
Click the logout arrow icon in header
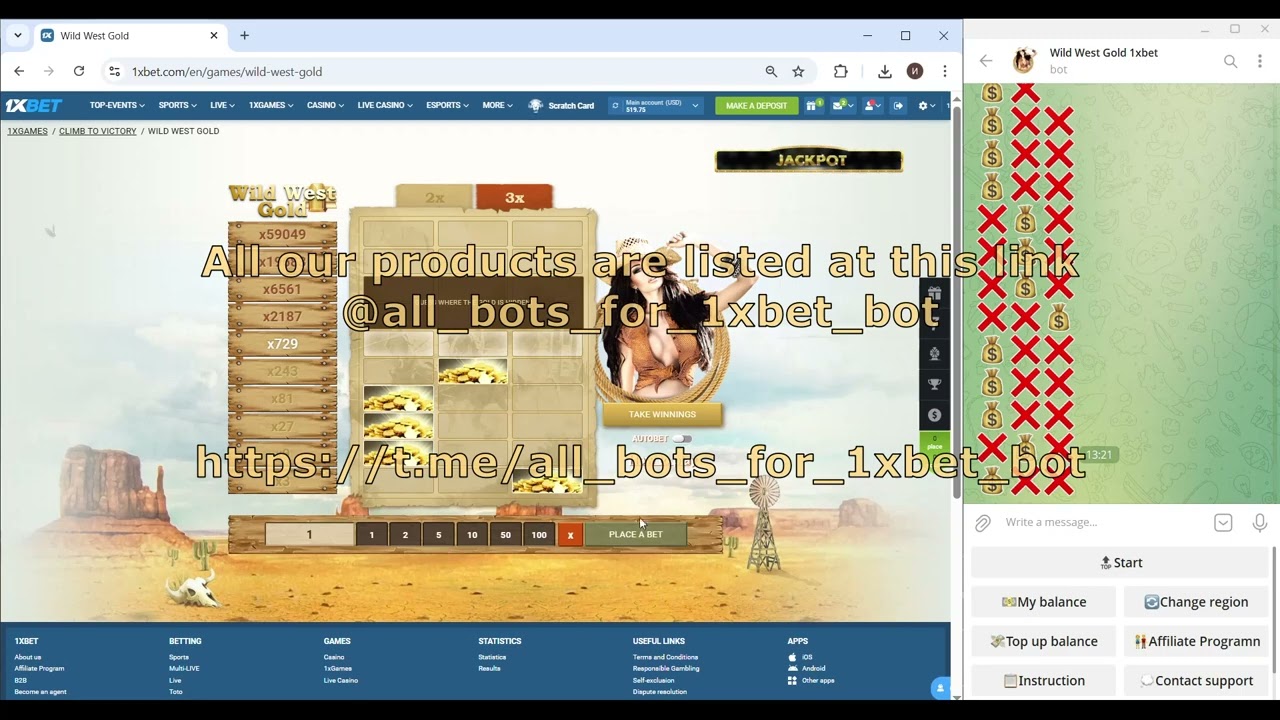tap(898, 105)
